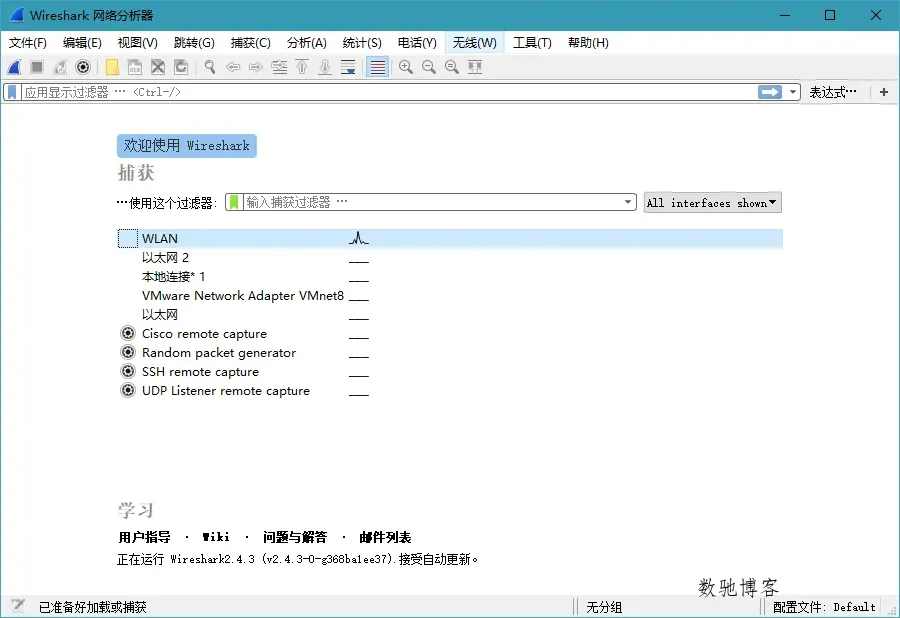Open a capture file folder icon
Image resolution: width=900 pixels, height=618 pixels.
click(x=112, y=67)
